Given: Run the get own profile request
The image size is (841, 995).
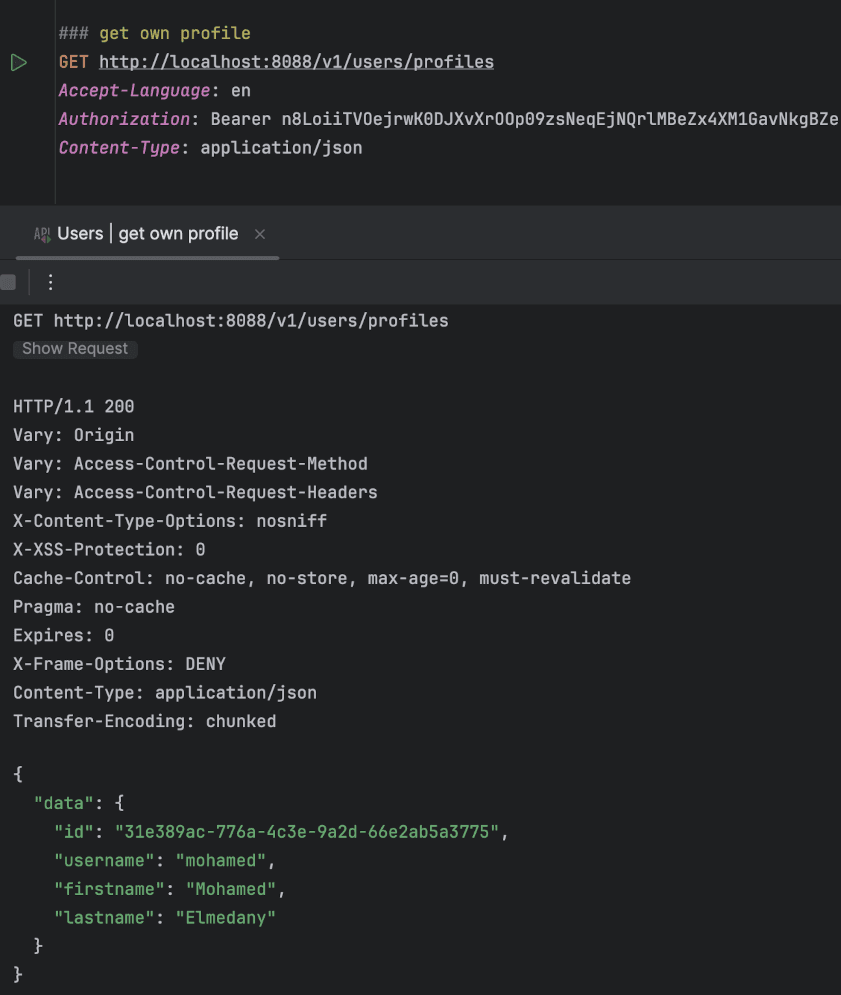Looking at the screenshot, I should click(x=19, y=62).
